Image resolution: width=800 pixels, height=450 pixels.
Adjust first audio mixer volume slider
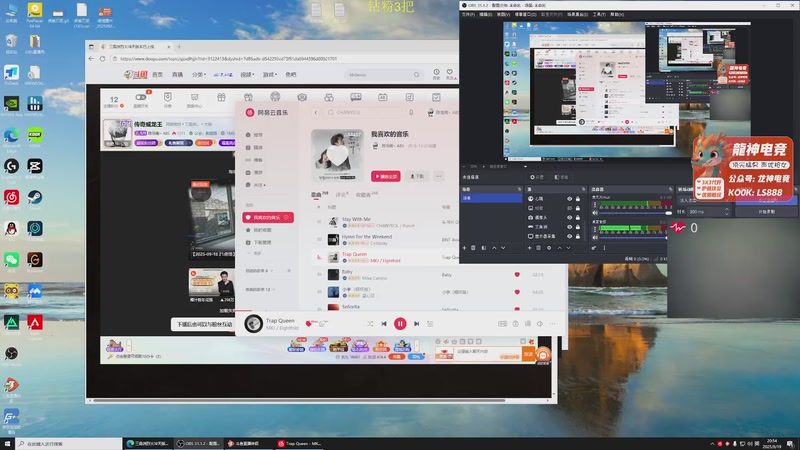click(x=635, y=213)
